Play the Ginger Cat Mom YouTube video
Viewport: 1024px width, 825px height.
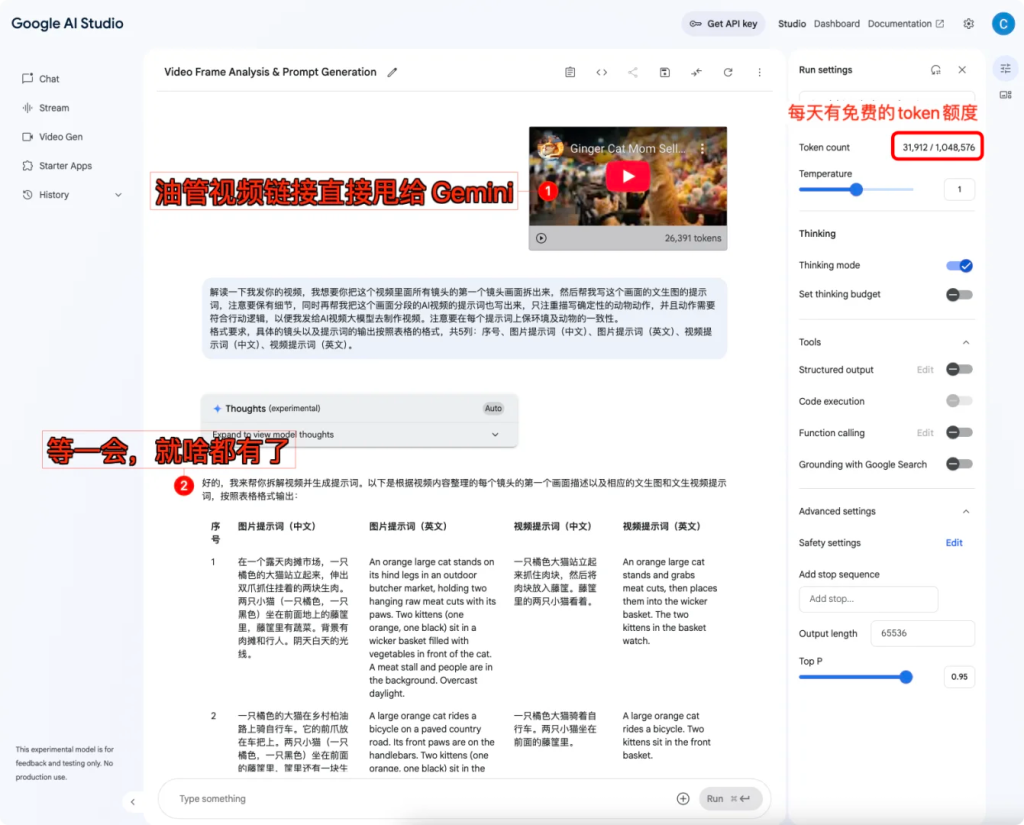pyautogui.click(x=628, y=176)
